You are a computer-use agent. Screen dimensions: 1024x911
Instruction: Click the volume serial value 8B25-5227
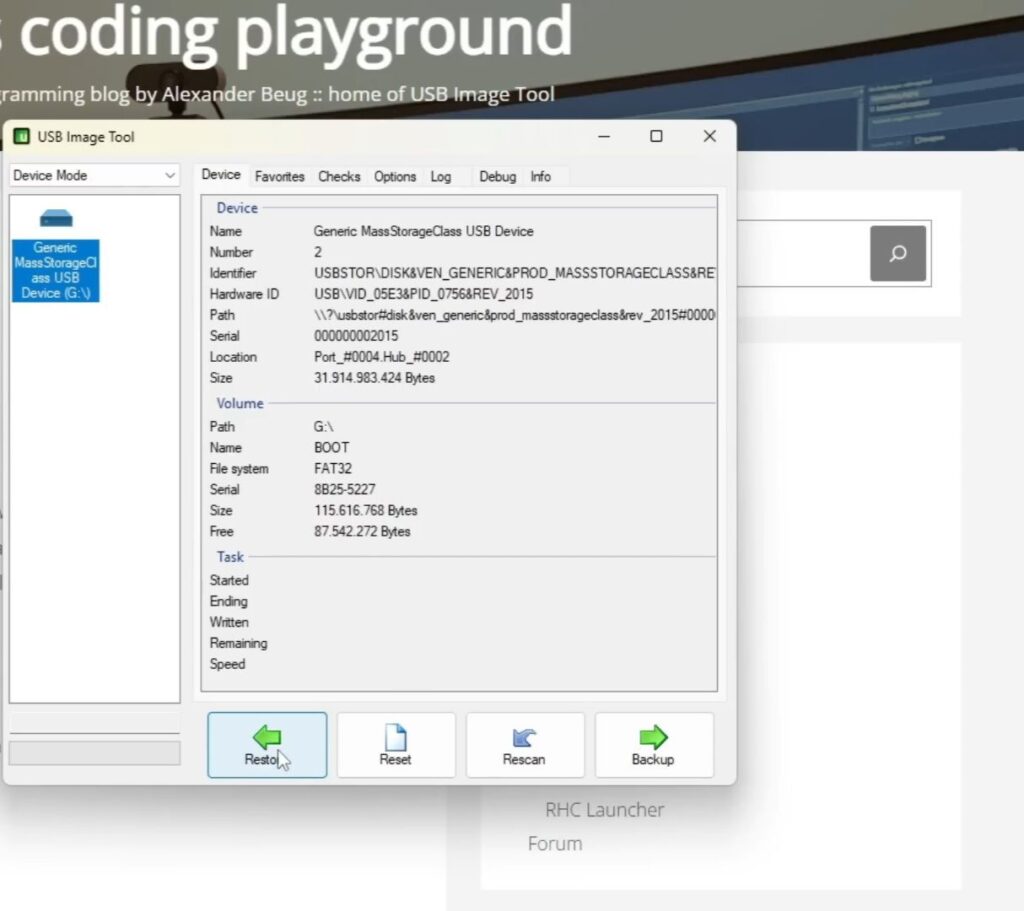coord(345,489)
